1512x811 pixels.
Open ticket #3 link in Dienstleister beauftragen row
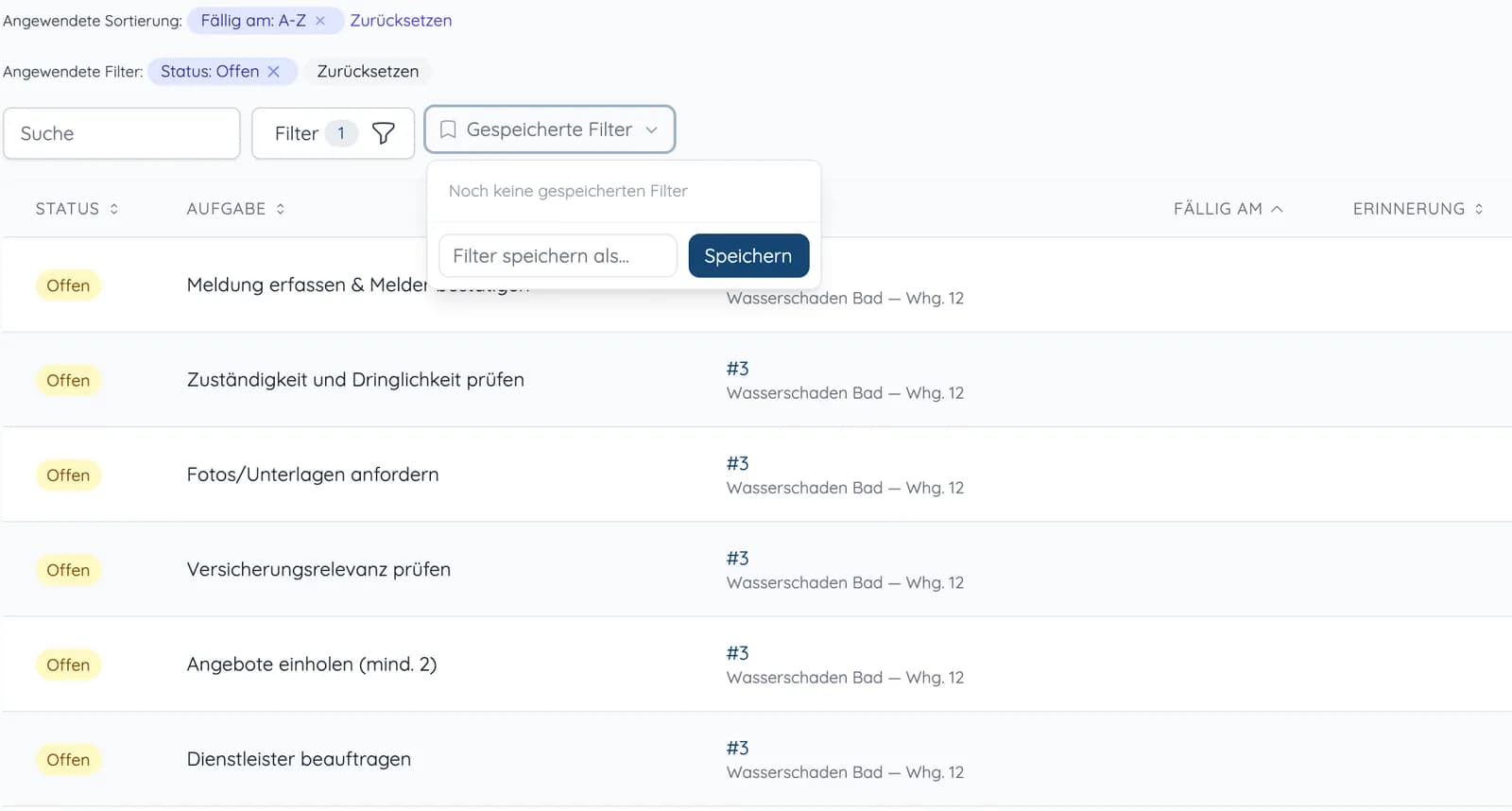coord(738,749)
